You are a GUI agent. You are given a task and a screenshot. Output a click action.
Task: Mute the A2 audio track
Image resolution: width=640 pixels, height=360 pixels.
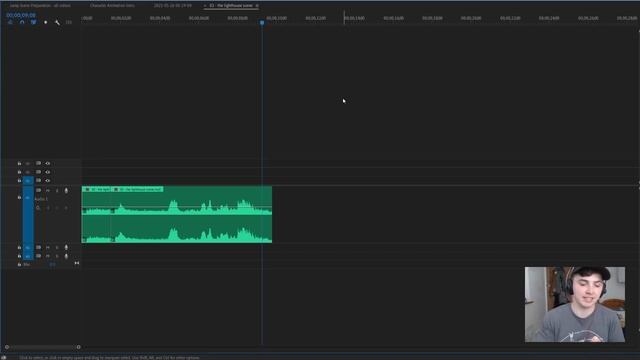point(48,247)
